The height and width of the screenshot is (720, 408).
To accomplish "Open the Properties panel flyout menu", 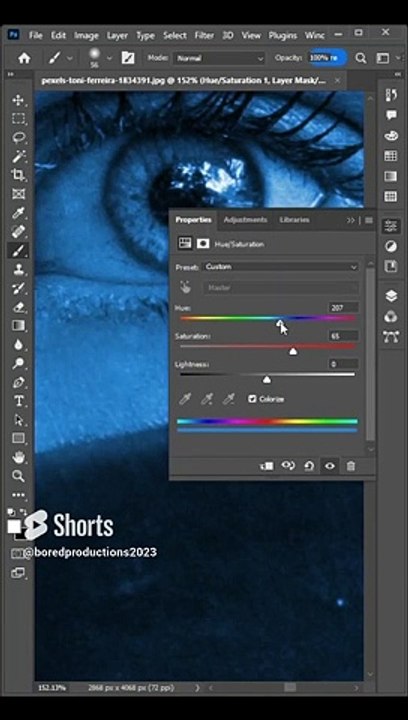I will [369, 220].
